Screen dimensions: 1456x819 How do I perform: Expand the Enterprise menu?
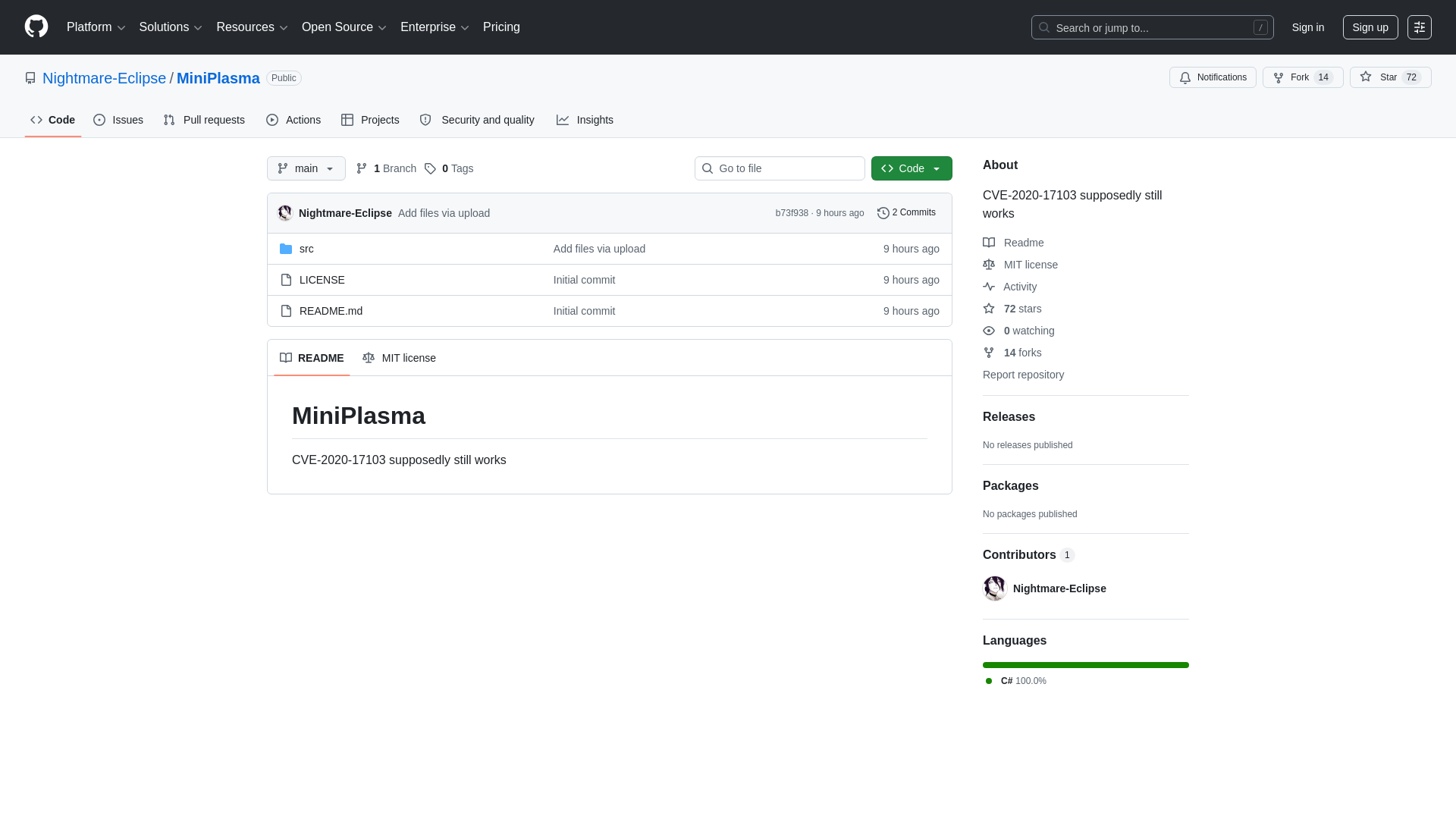(x=435, y=27)
